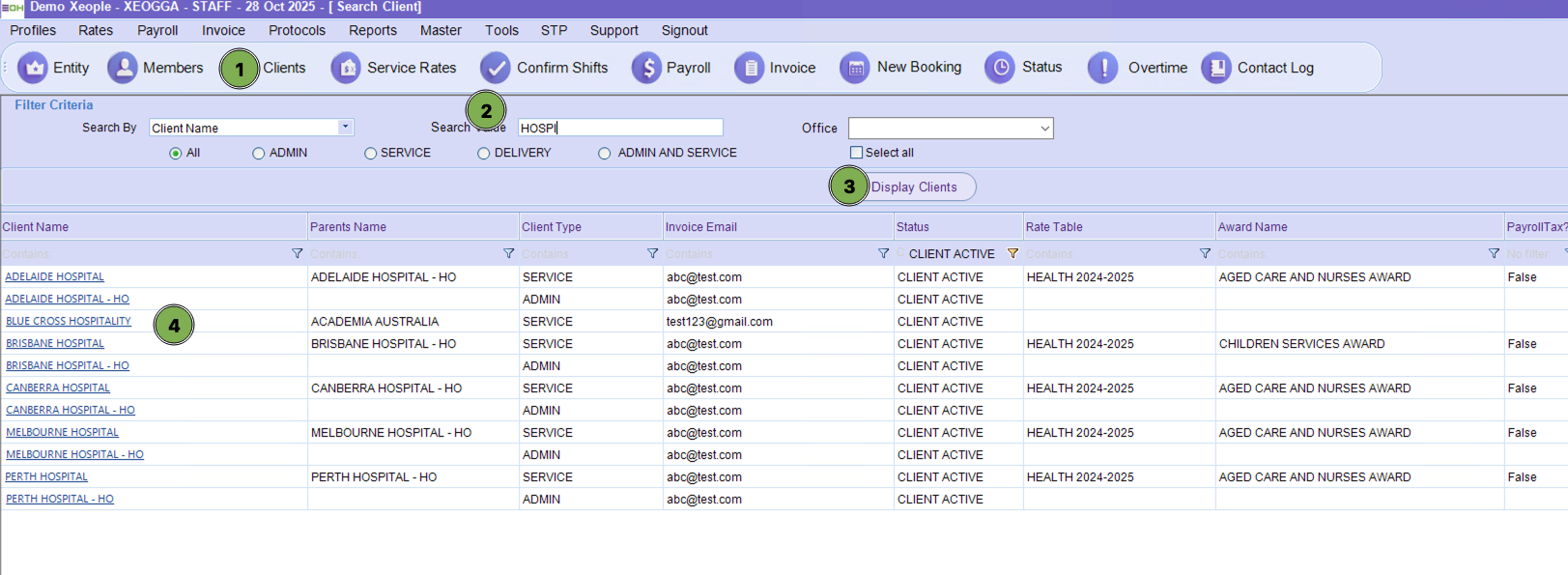
Task: Enable the Select all checkbox
Action: click(x=856, y=153)
